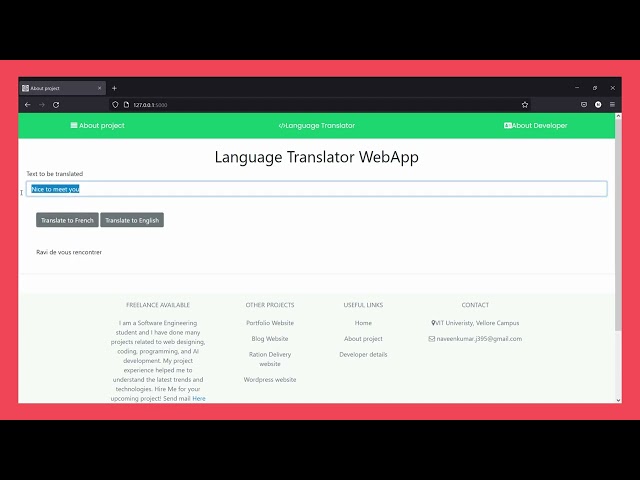
Task: Click Translate to French button
Action: point(67,220)
